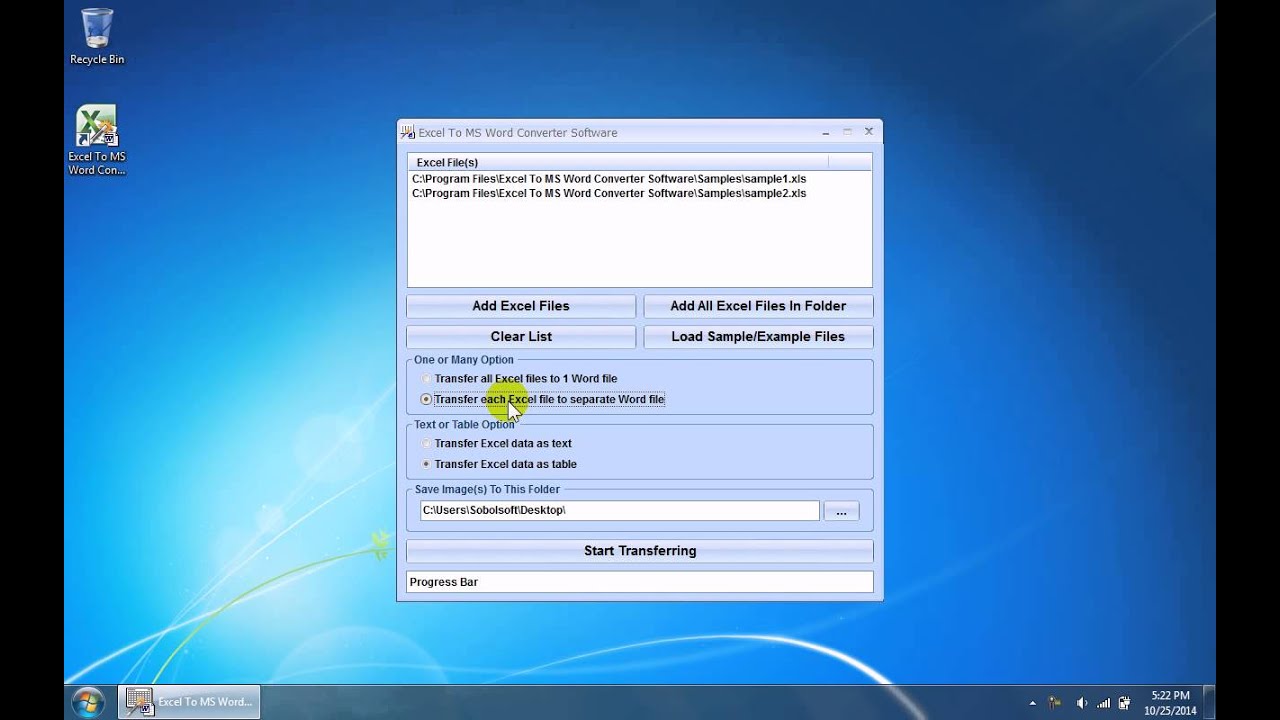The height and width of the screenshot is (720, 1280).
Task: Click Add All Excel Files In Folder
Action: pos(758,306)
